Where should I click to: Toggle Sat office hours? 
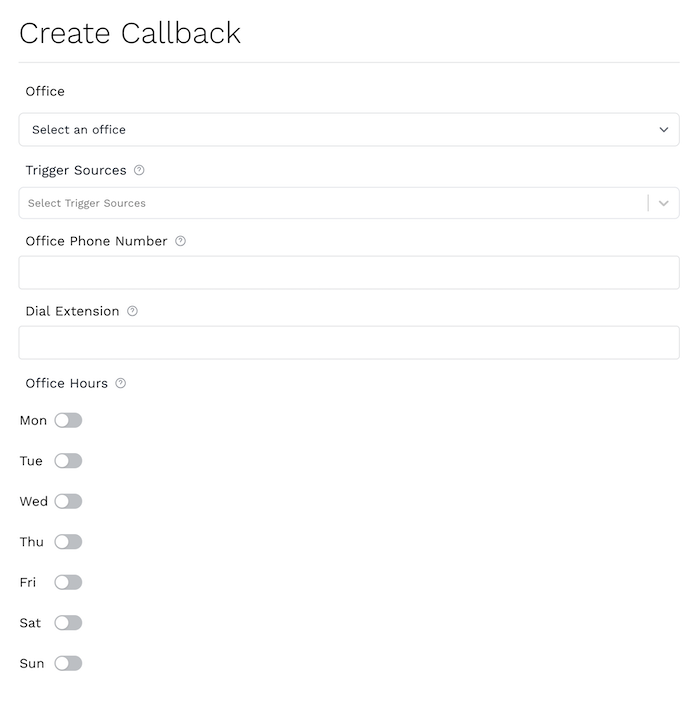[68, 623]
